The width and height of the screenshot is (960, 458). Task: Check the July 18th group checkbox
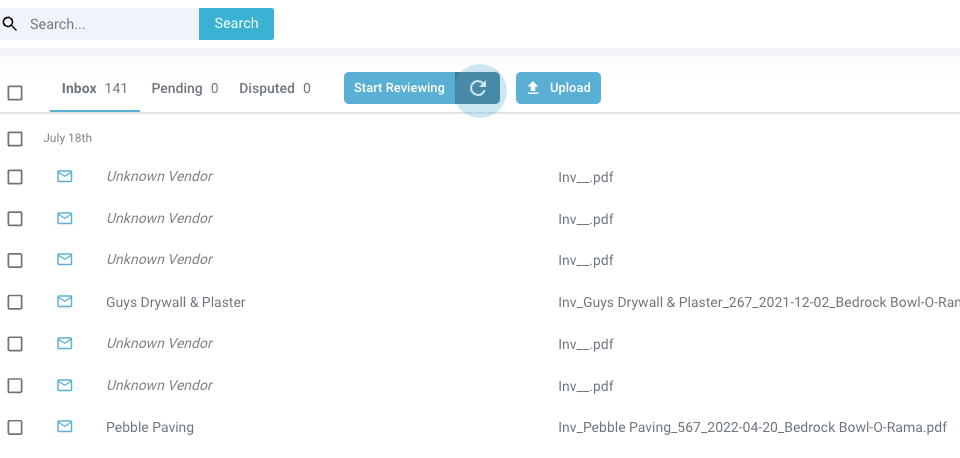coord(15,139)
